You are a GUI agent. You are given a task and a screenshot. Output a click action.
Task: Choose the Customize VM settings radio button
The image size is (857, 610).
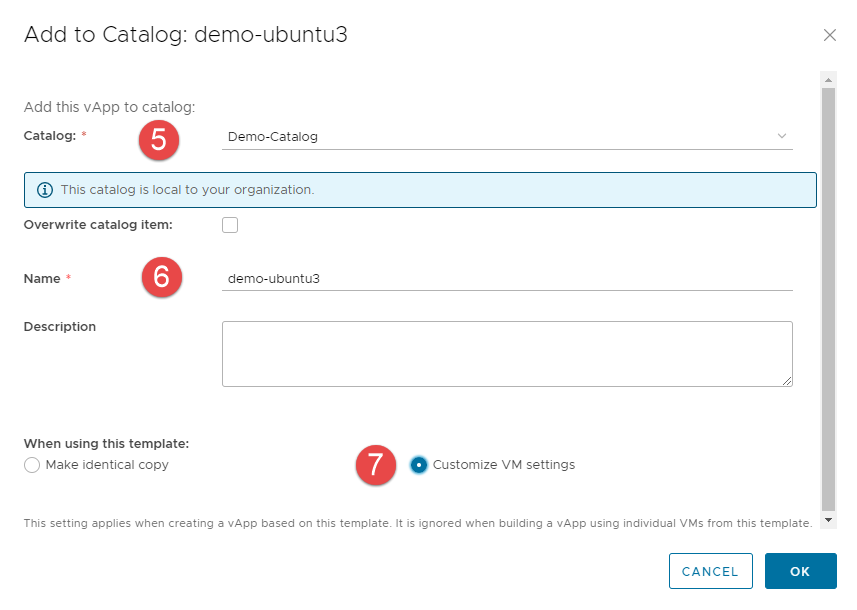tap(419, 465)
